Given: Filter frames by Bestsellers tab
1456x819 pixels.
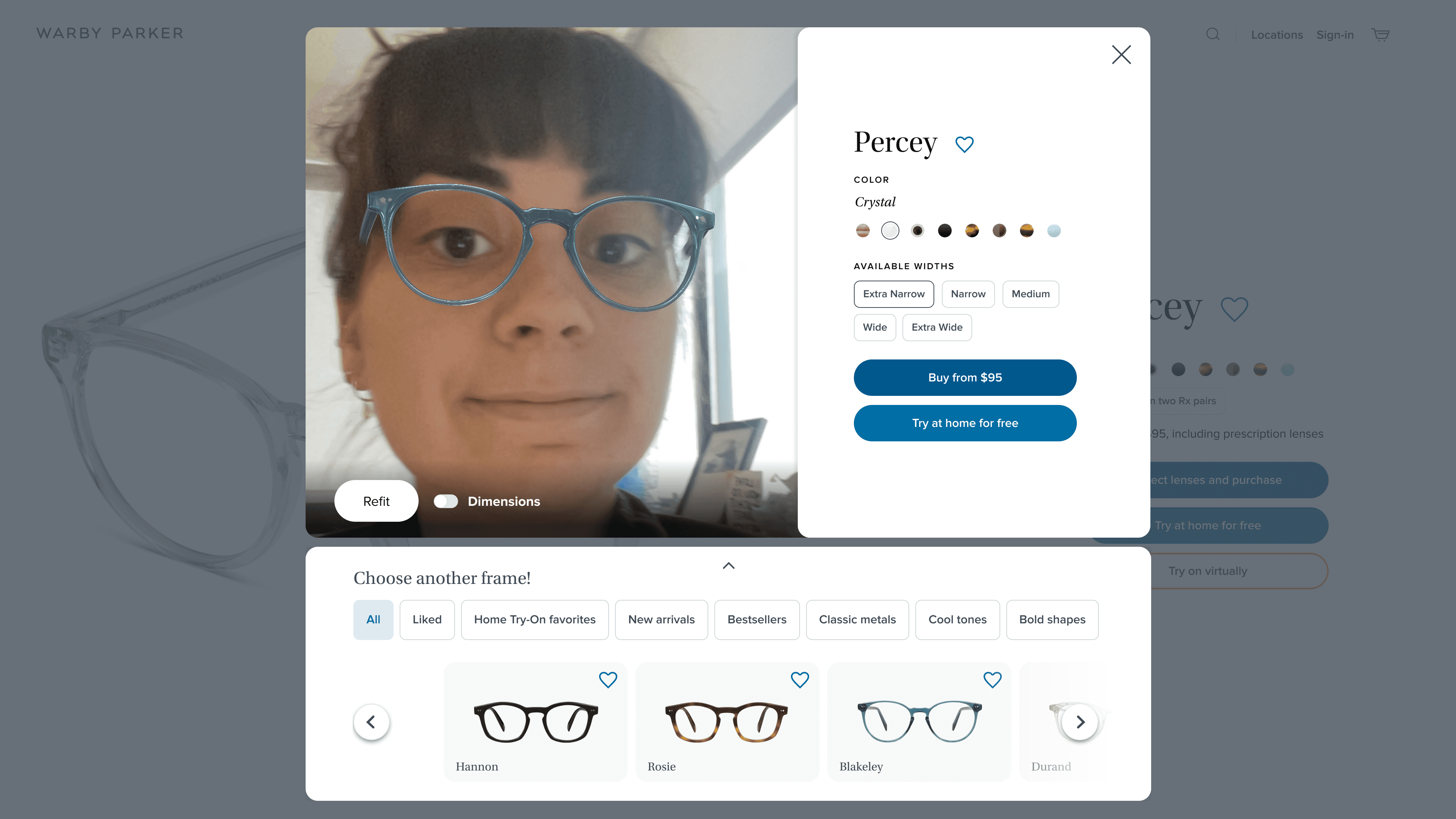Looking at the screenshot, I should [756, 620].
